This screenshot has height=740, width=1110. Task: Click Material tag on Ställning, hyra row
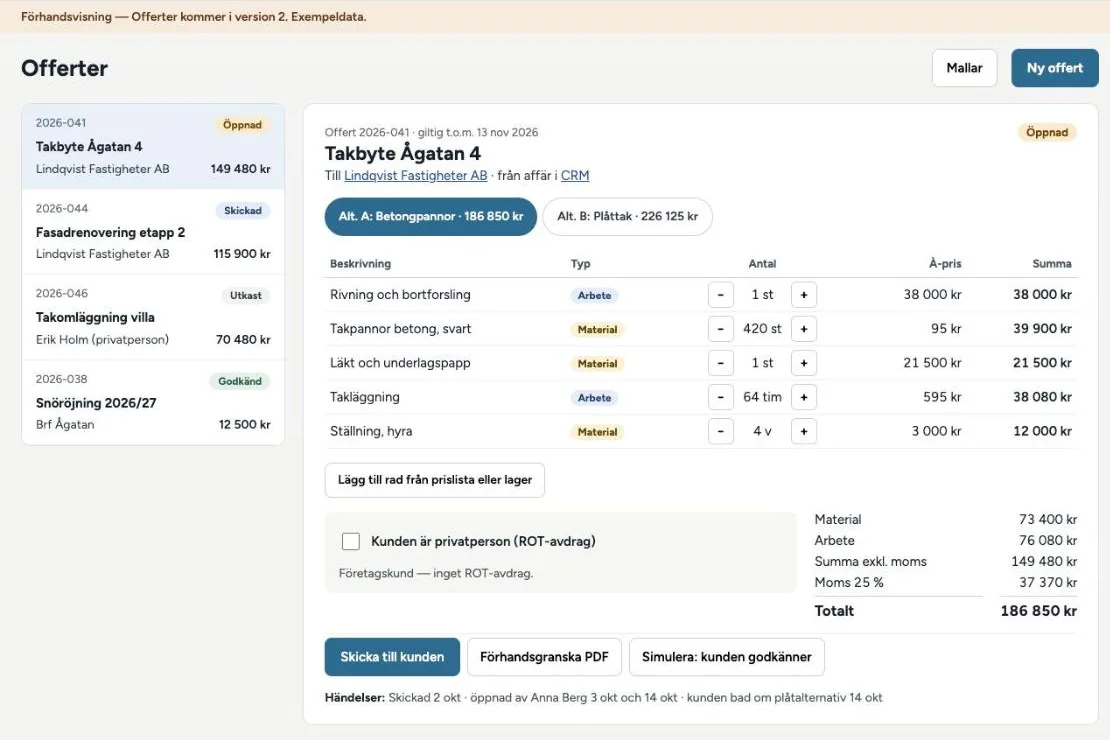click(x=597, y=432)
